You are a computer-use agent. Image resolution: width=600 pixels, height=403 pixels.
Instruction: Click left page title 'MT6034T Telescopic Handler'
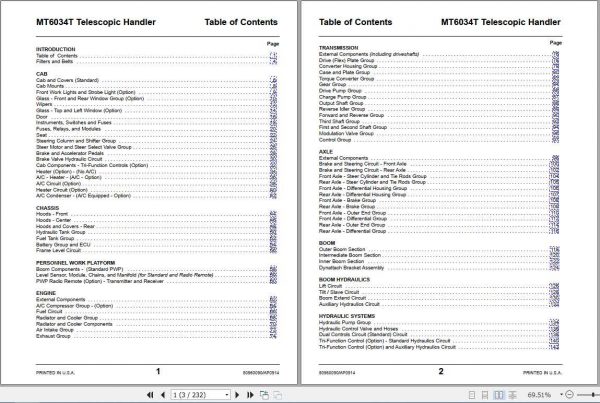96,22
